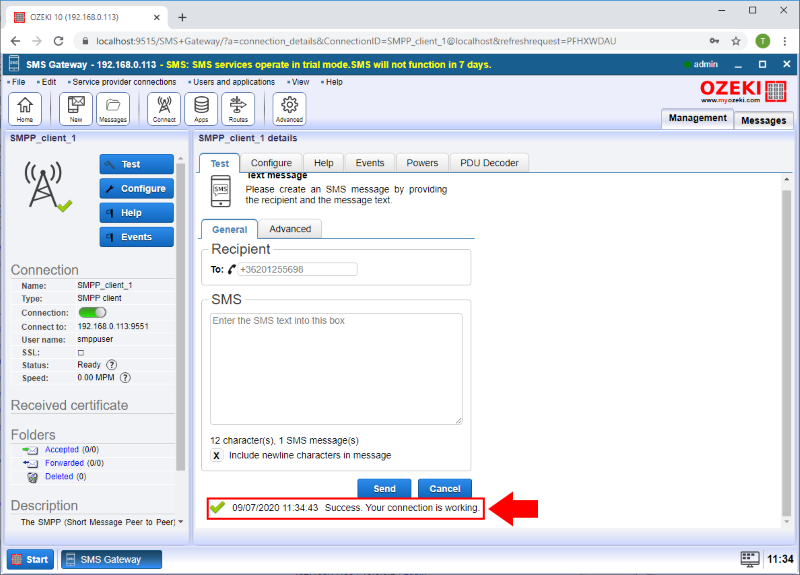This screenshot has height=575, width=800.
Task: Click the password key icon in address bar
Action: 714,41
